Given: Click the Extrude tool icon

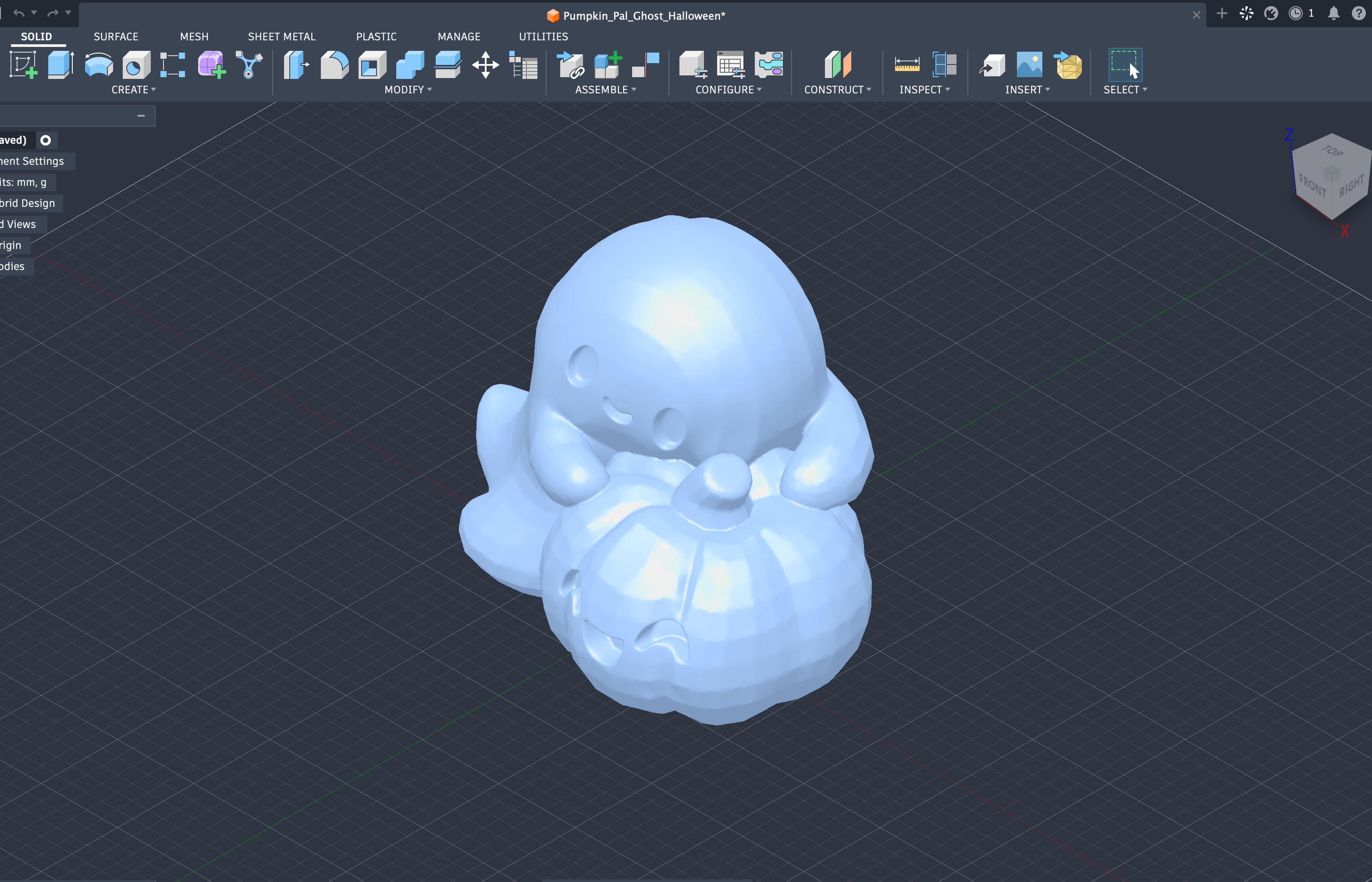Looking at the screenshot, I should 60,65.
